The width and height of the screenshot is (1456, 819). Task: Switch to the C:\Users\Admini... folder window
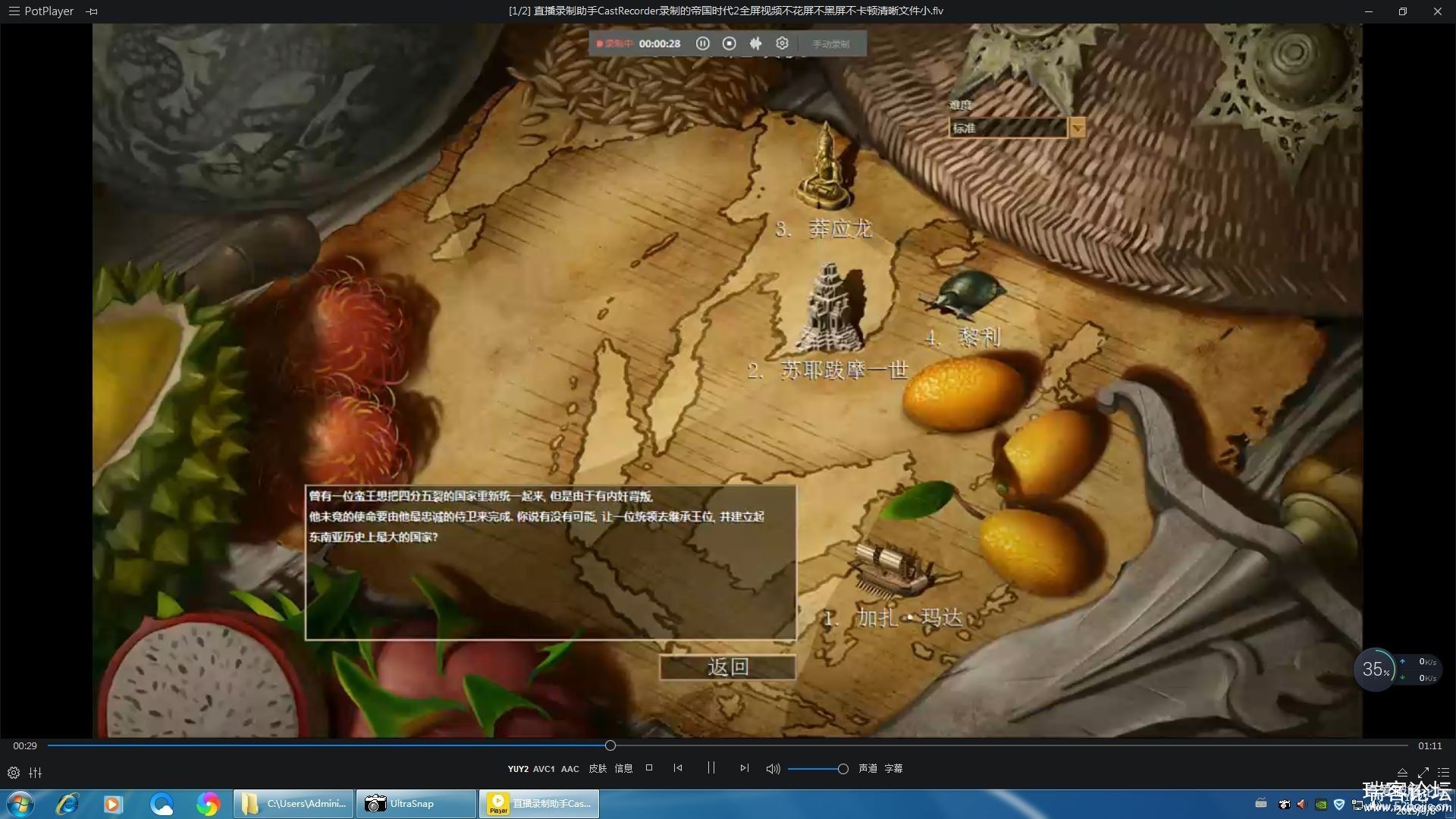pyautogui.click(x=293, y=804)
